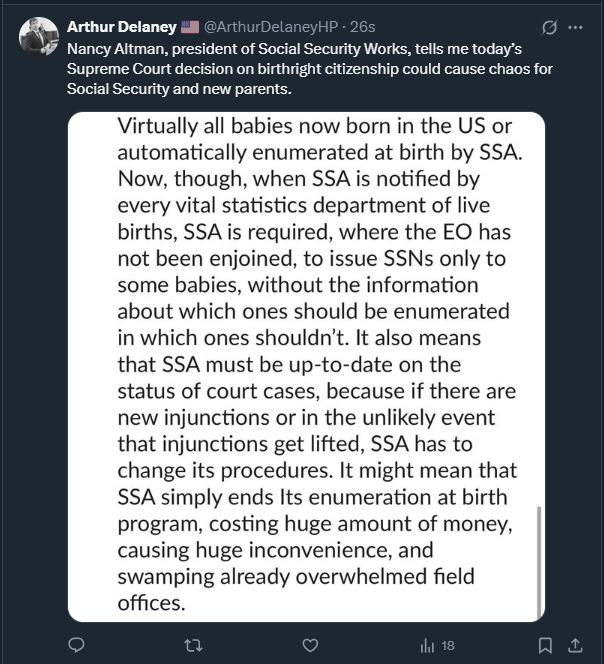
Task: Bookmark this post from Arthur Delaney
Action: pos(545,645)
